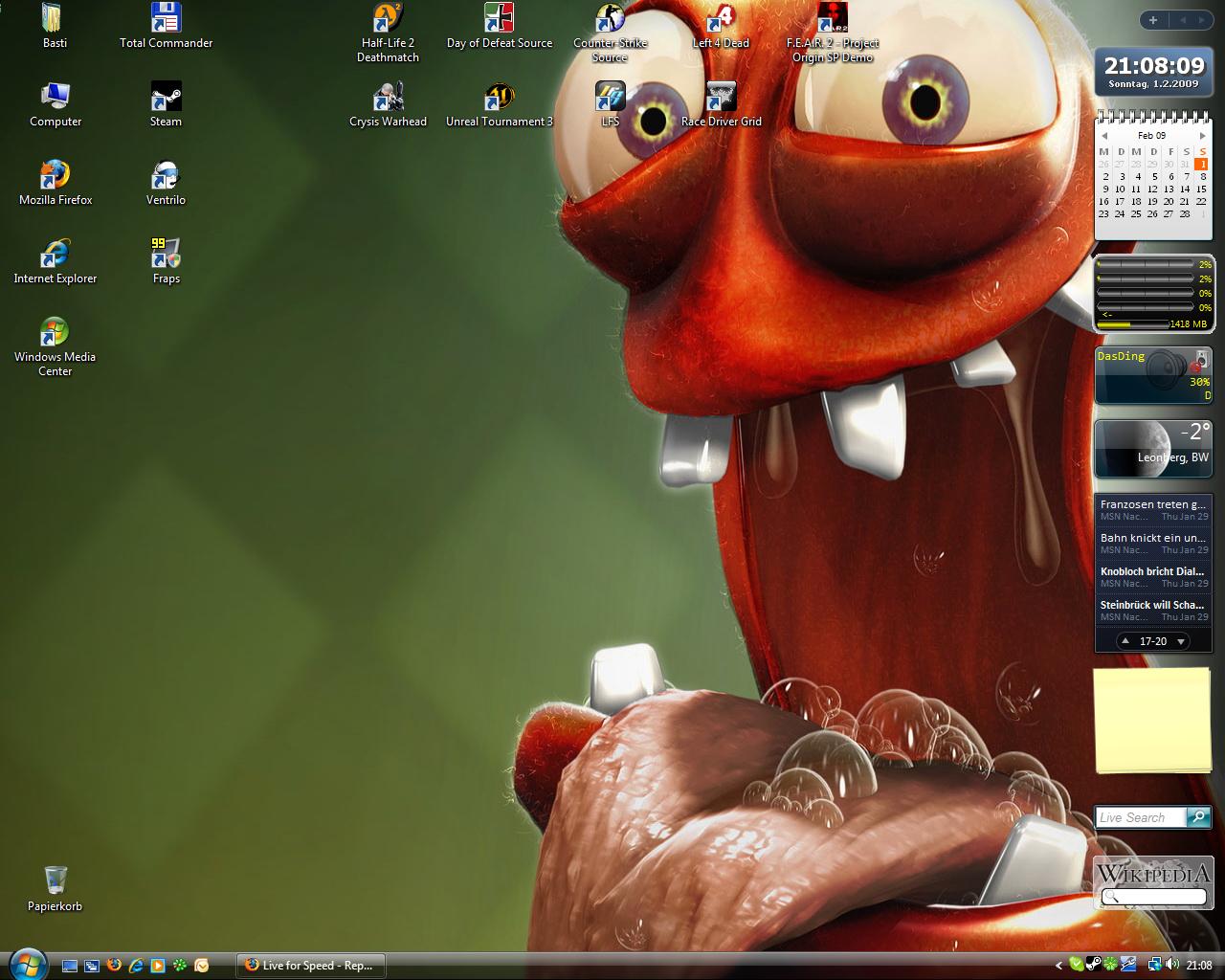Launch Counter-Strike Source shortcut
Screen dimensions: 1225x980
pos(610,33)
